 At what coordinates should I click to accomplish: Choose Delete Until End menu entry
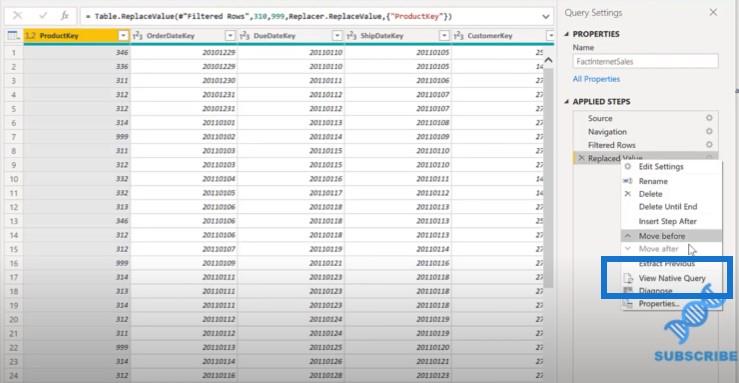coord(668,206)
